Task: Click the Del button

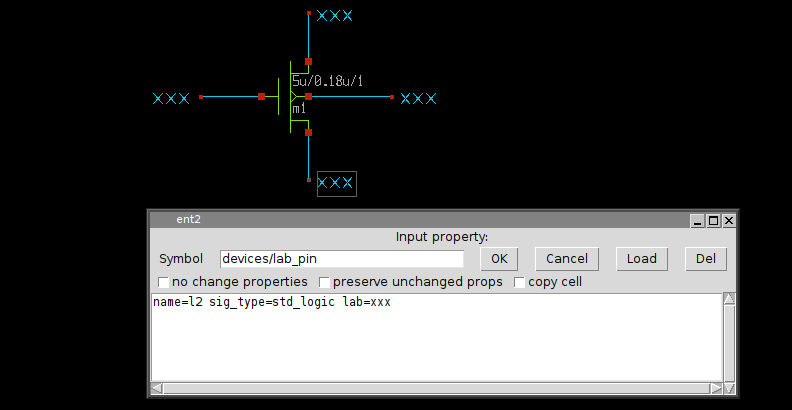Action: (x=705, y=259)
